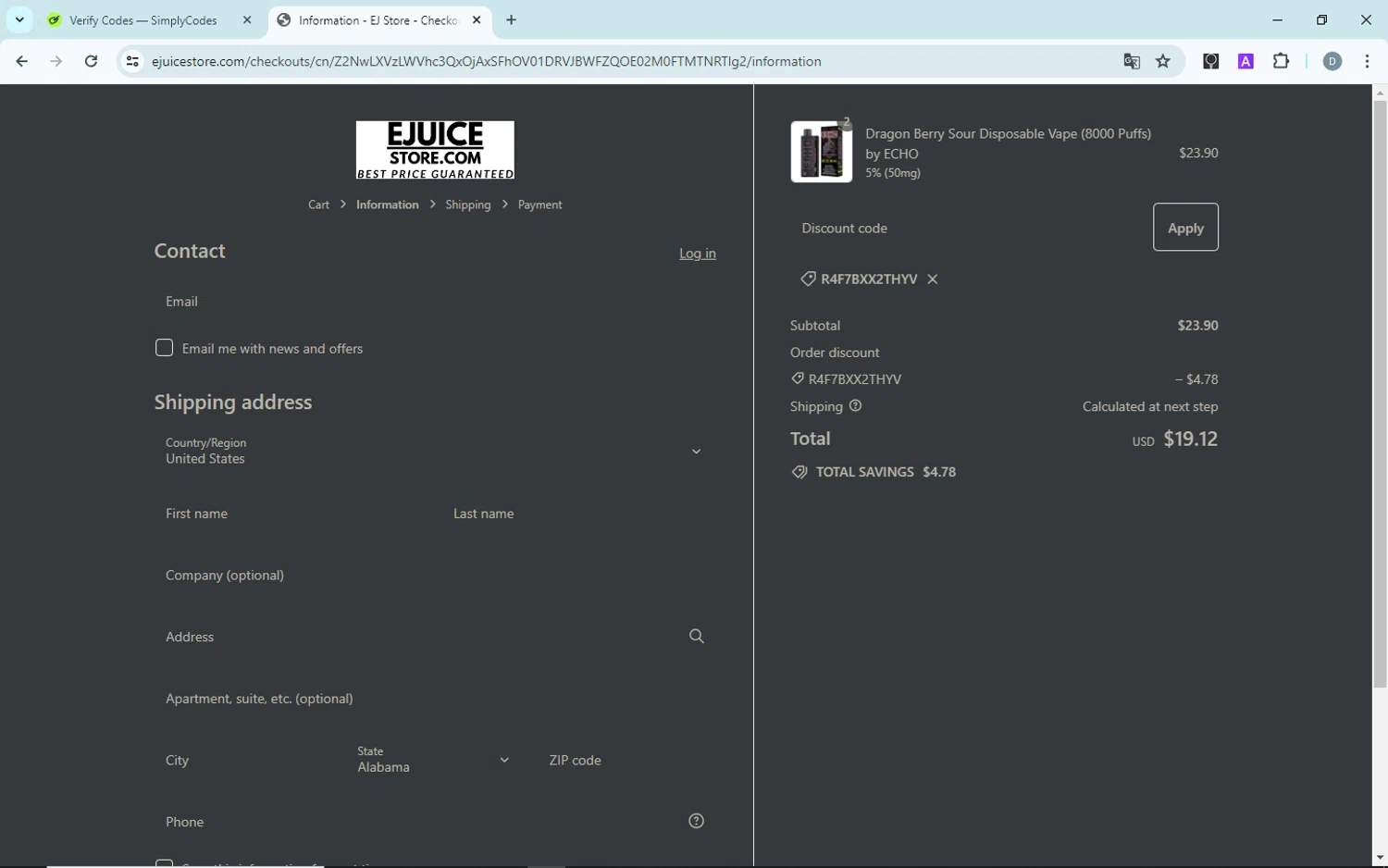Focus the City field
The height and width of the screenshot is (868, 1388).
[x=244, y=760]
